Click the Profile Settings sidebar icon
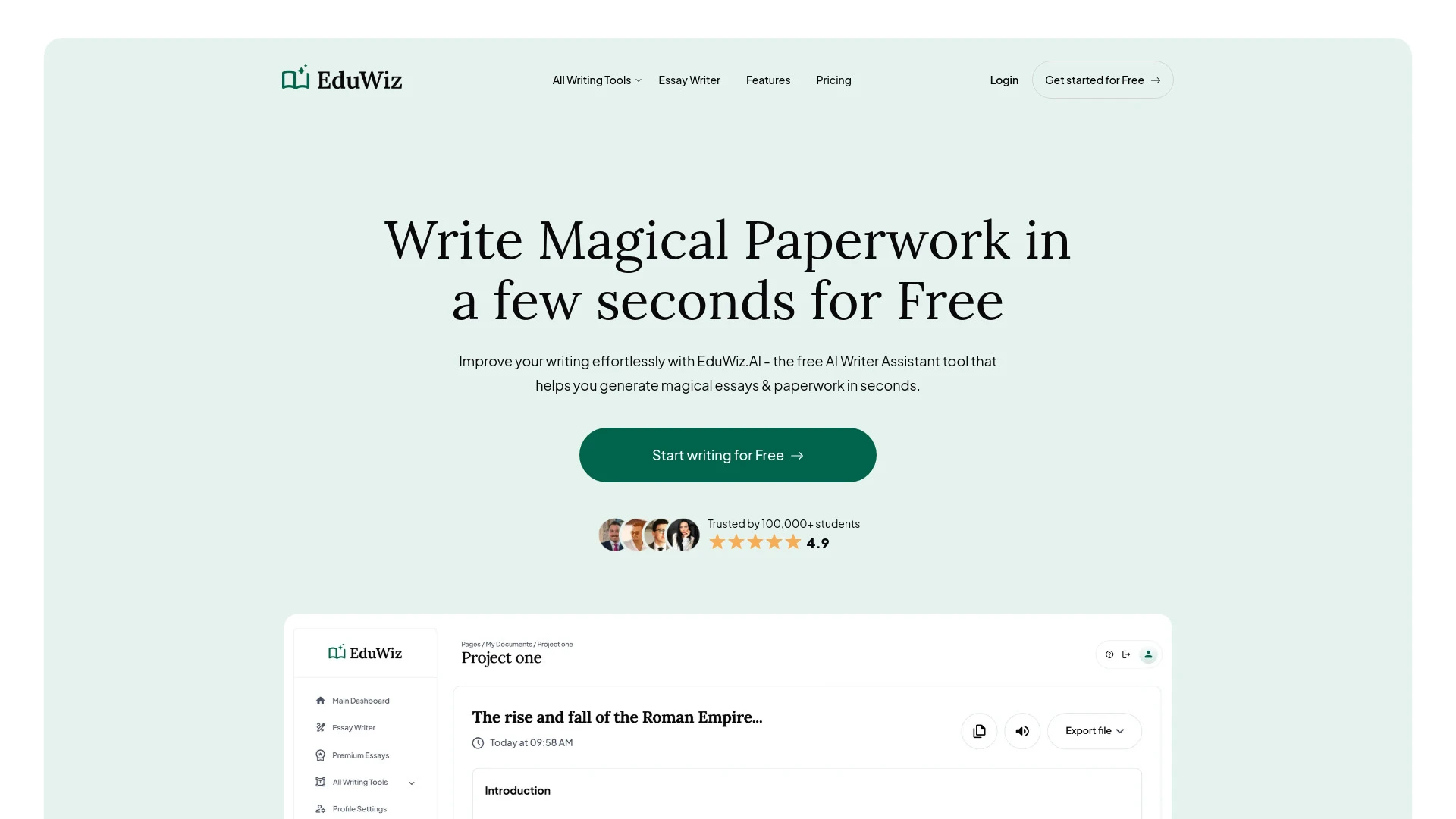The width and height of the screenshot is (1456, 819). (320, 809)
